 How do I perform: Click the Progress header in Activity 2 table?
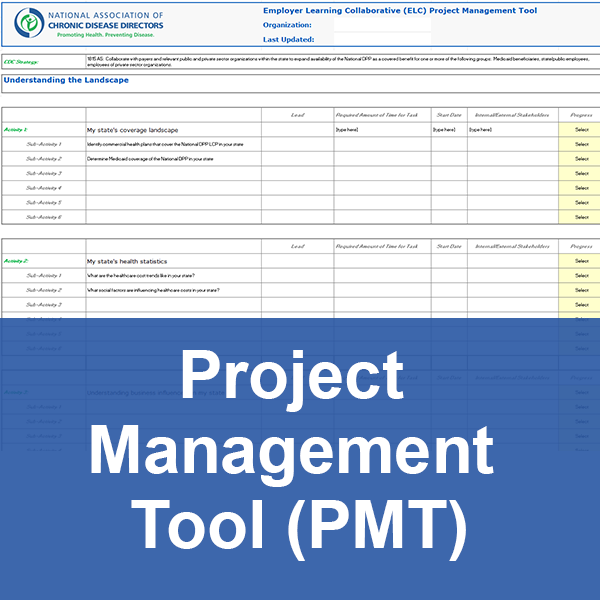pyautogui.click(x=581, y=246)
